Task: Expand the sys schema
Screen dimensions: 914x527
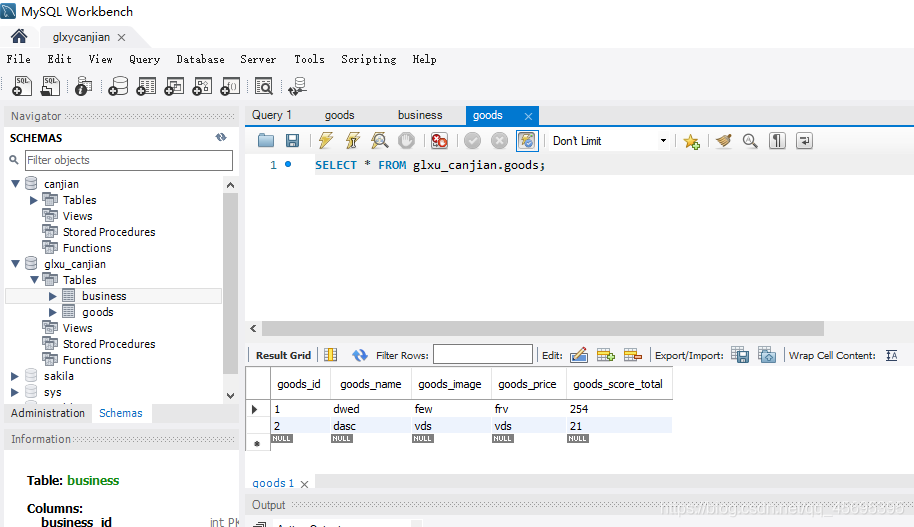Action: click(x=15, y=392)
